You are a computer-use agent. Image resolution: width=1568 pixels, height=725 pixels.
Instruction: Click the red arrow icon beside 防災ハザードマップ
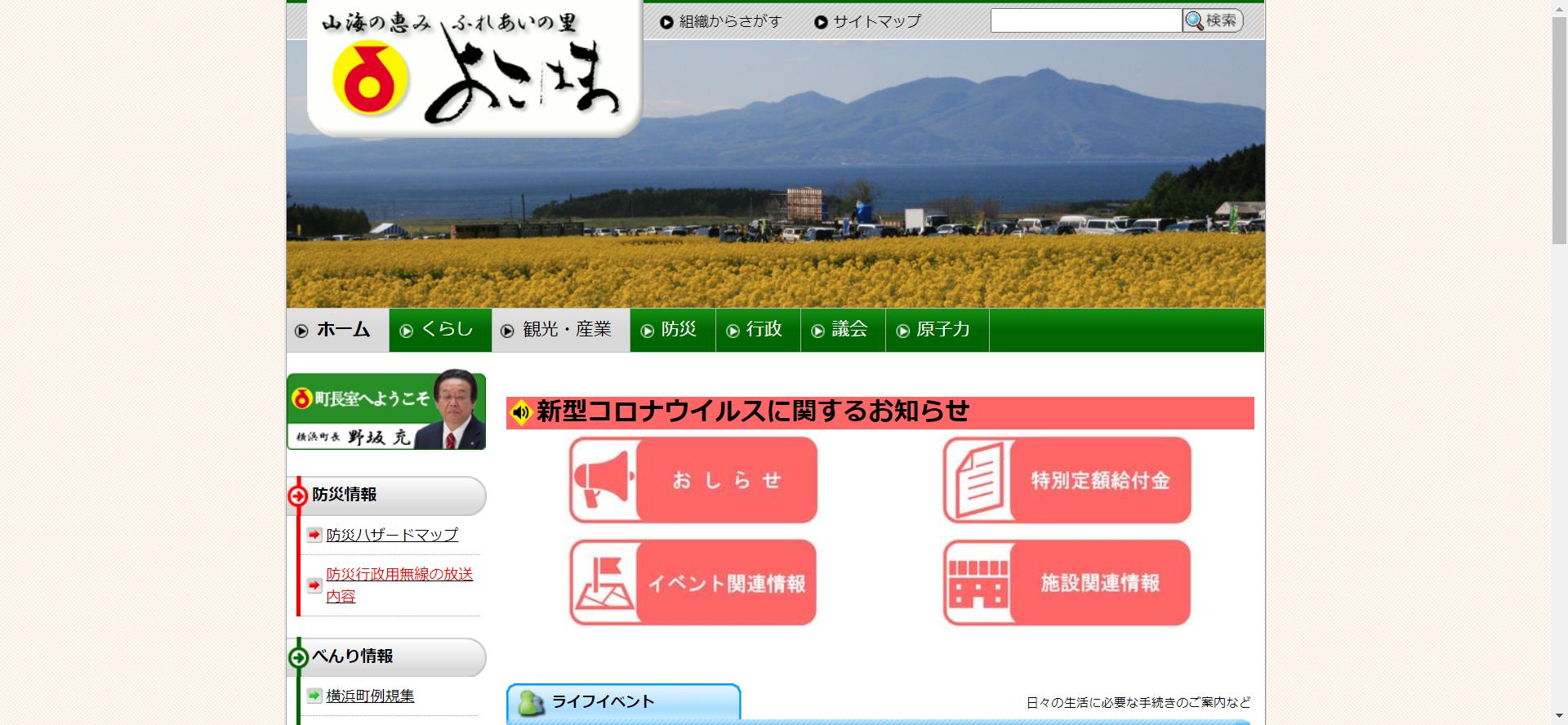314,535
